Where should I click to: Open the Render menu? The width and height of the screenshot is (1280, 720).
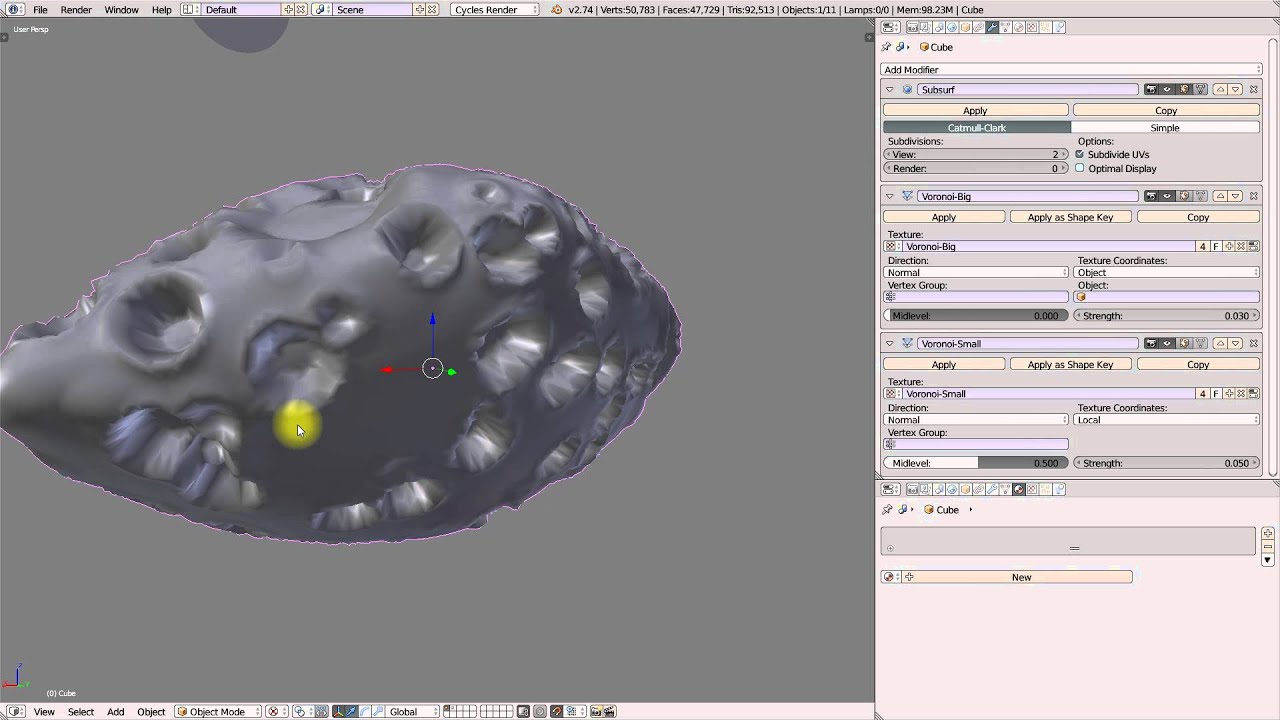76,9
